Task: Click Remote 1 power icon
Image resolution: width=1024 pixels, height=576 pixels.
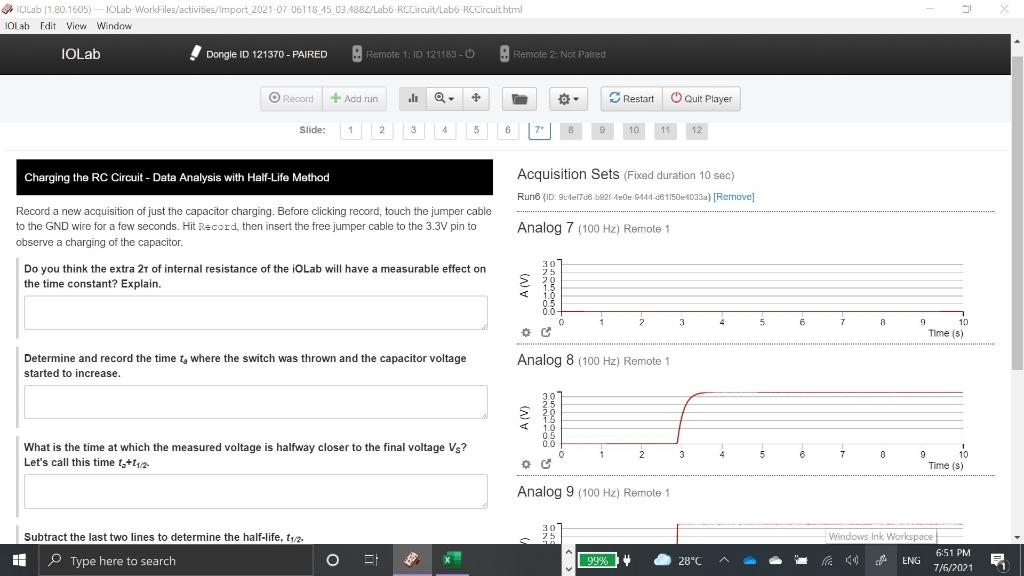Action: [470, 54]
